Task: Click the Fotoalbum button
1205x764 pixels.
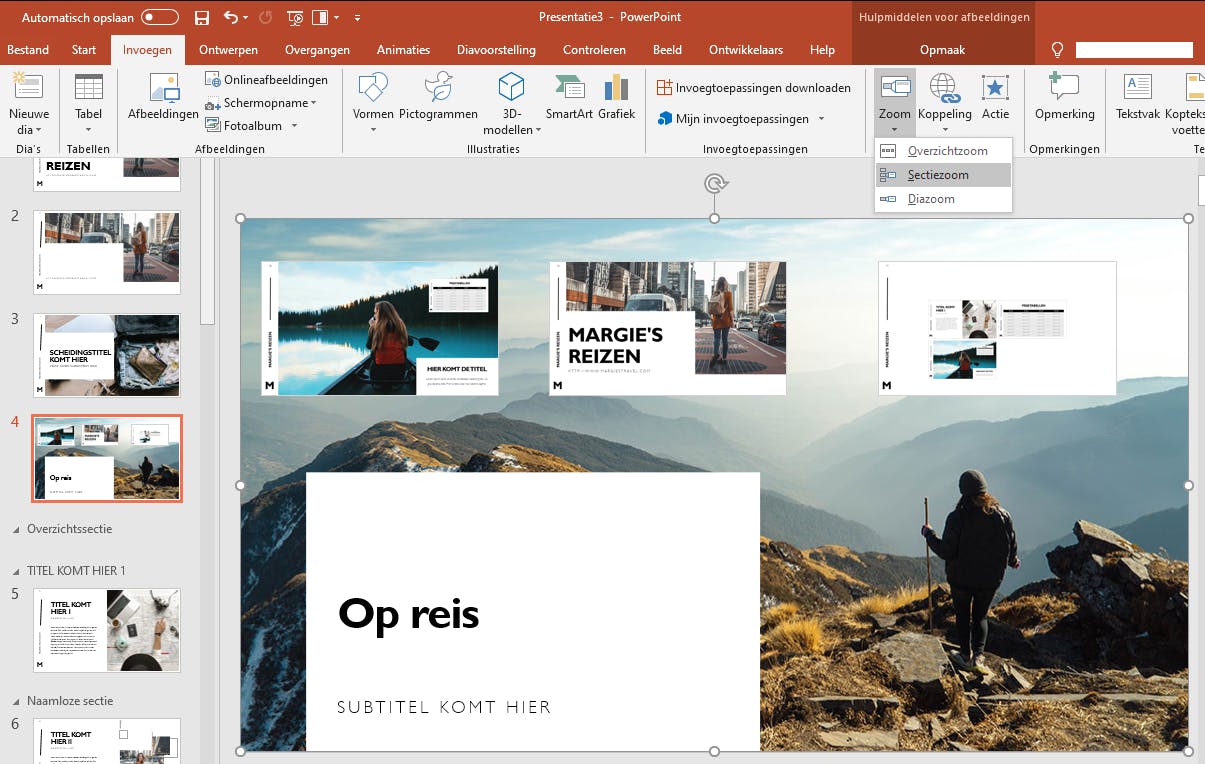Action: click(245, 126)
